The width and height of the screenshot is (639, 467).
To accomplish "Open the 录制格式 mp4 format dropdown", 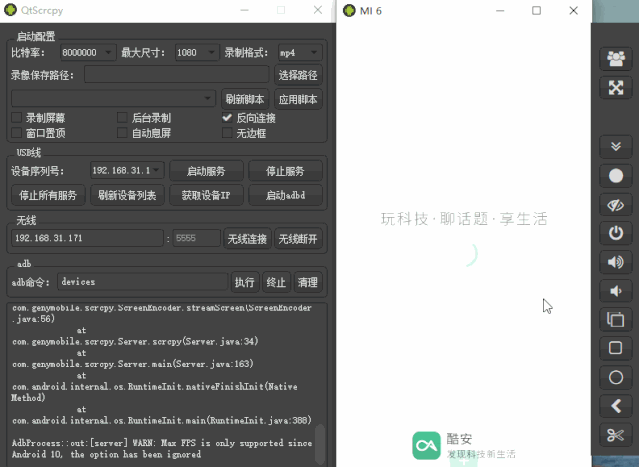I will pos(300,53).
